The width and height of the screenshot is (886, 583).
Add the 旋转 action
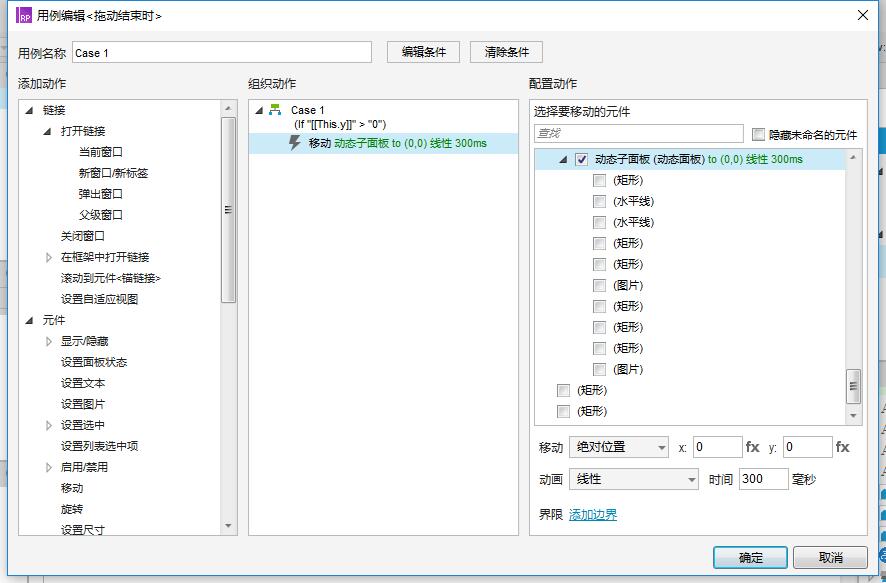72,509
